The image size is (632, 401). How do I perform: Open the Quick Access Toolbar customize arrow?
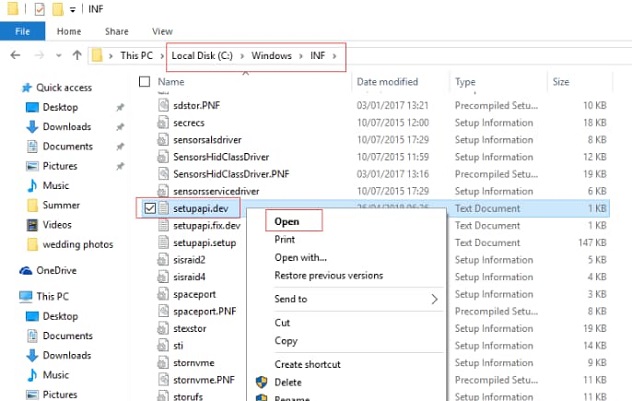tap(73, 10)
